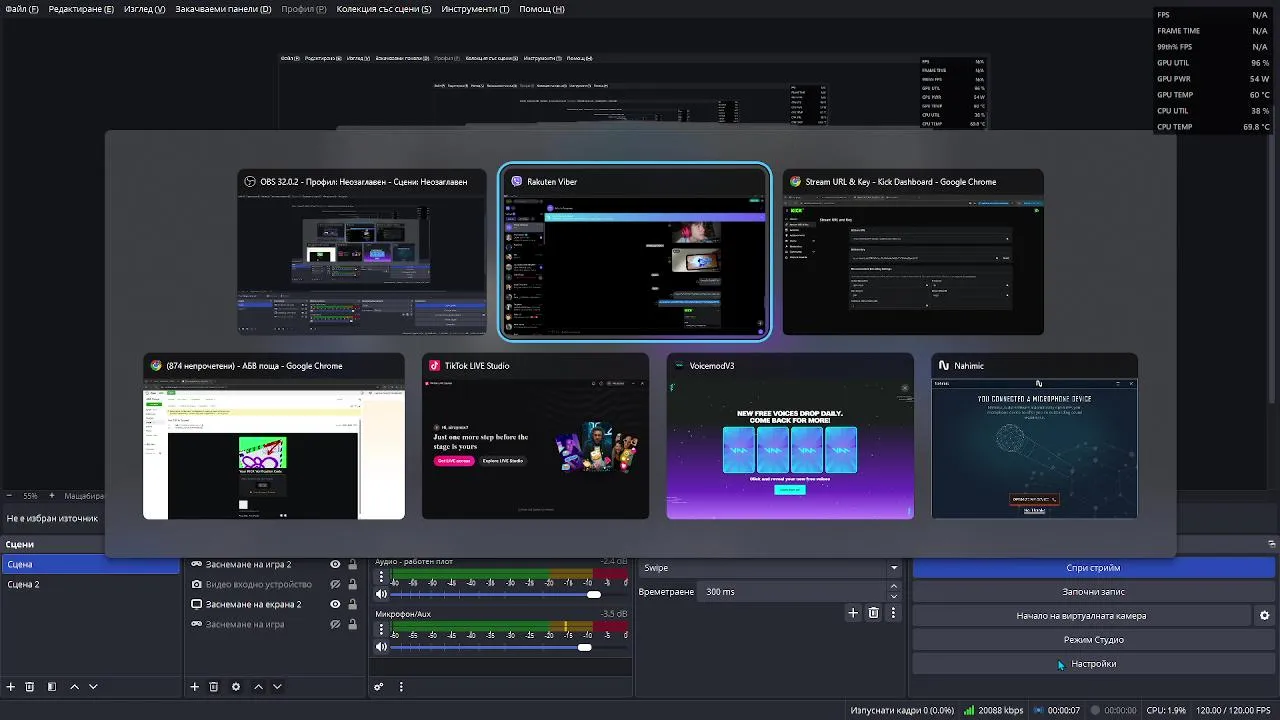
Task: Open the Файл menu
Action: click(x=22, y=9)
